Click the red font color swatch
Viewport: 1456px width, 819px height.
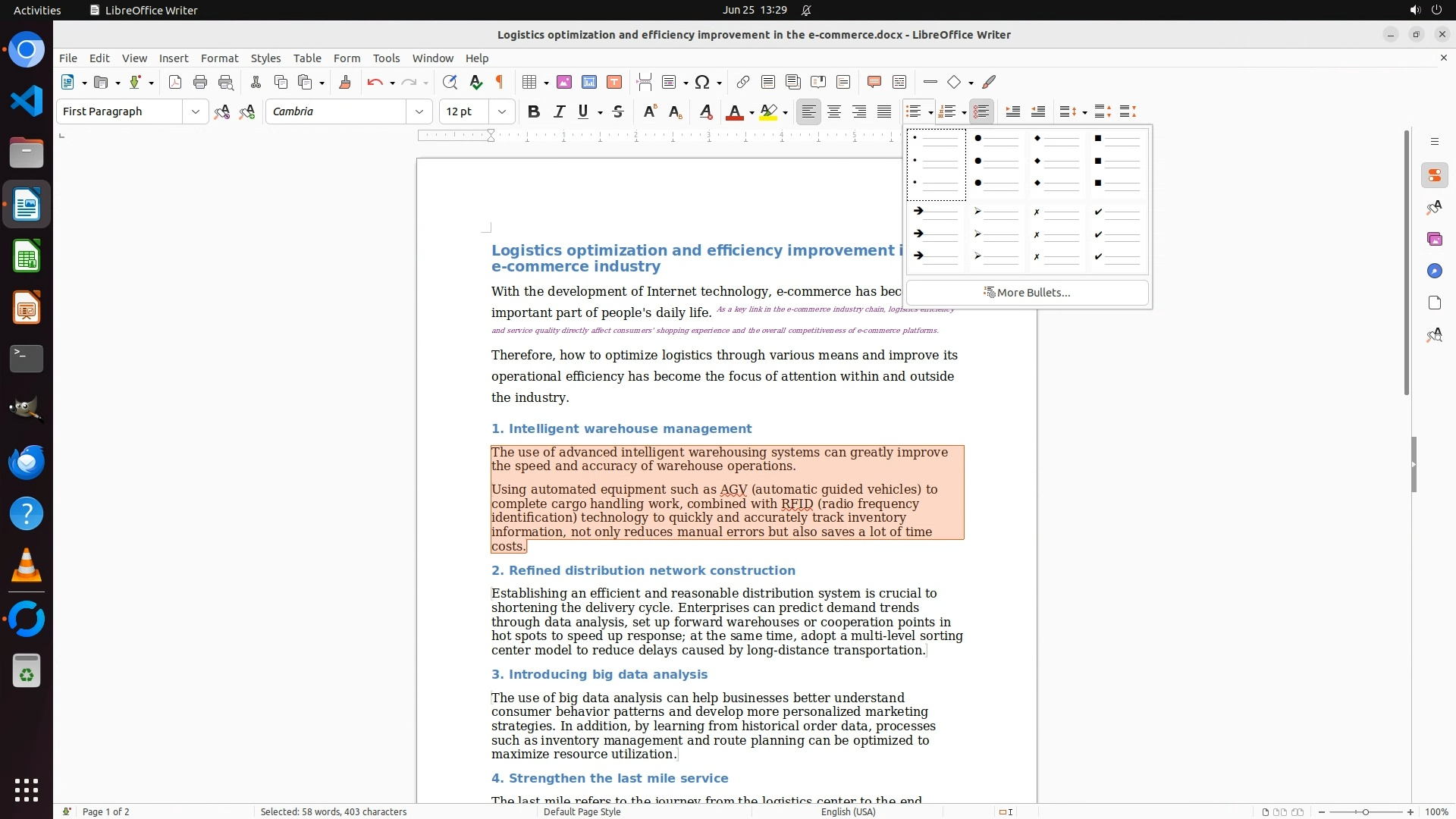coord(734,111)
